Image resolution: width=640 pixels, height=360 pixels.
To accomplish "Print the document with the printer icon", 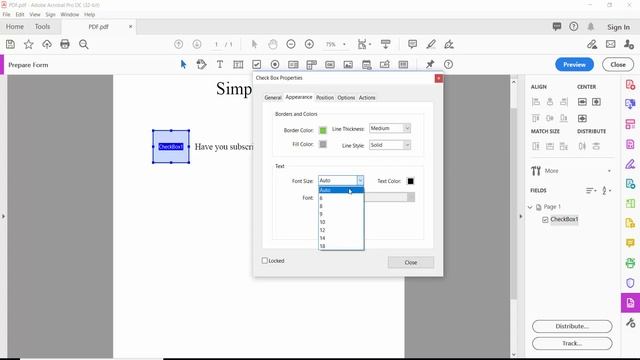I will point(65,44).
